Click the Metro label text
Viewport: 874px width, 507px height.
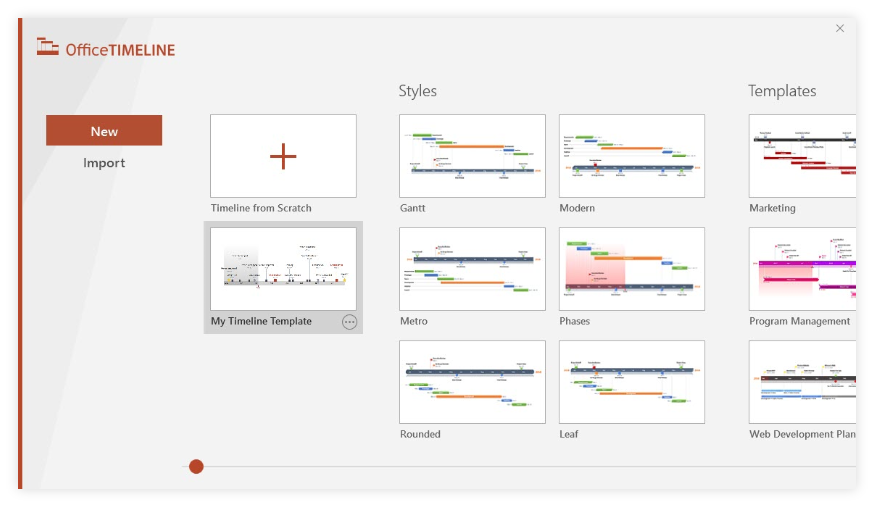point(414,321)
